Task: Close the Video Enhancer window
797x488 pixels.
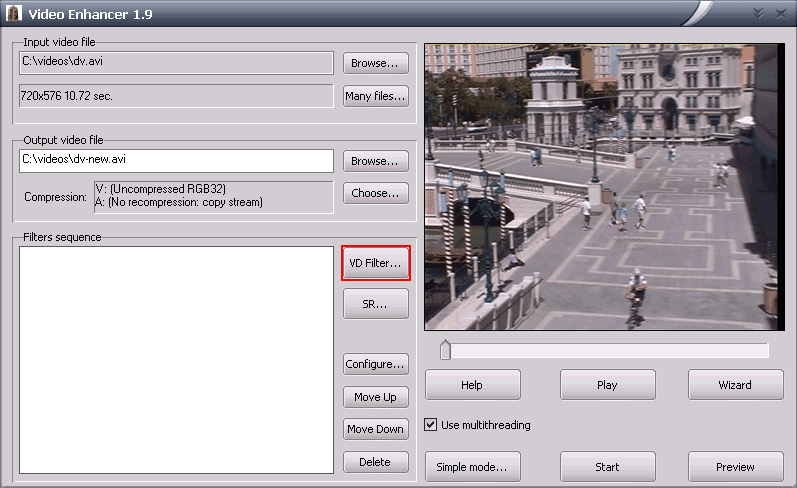Action: click(781, 14)
